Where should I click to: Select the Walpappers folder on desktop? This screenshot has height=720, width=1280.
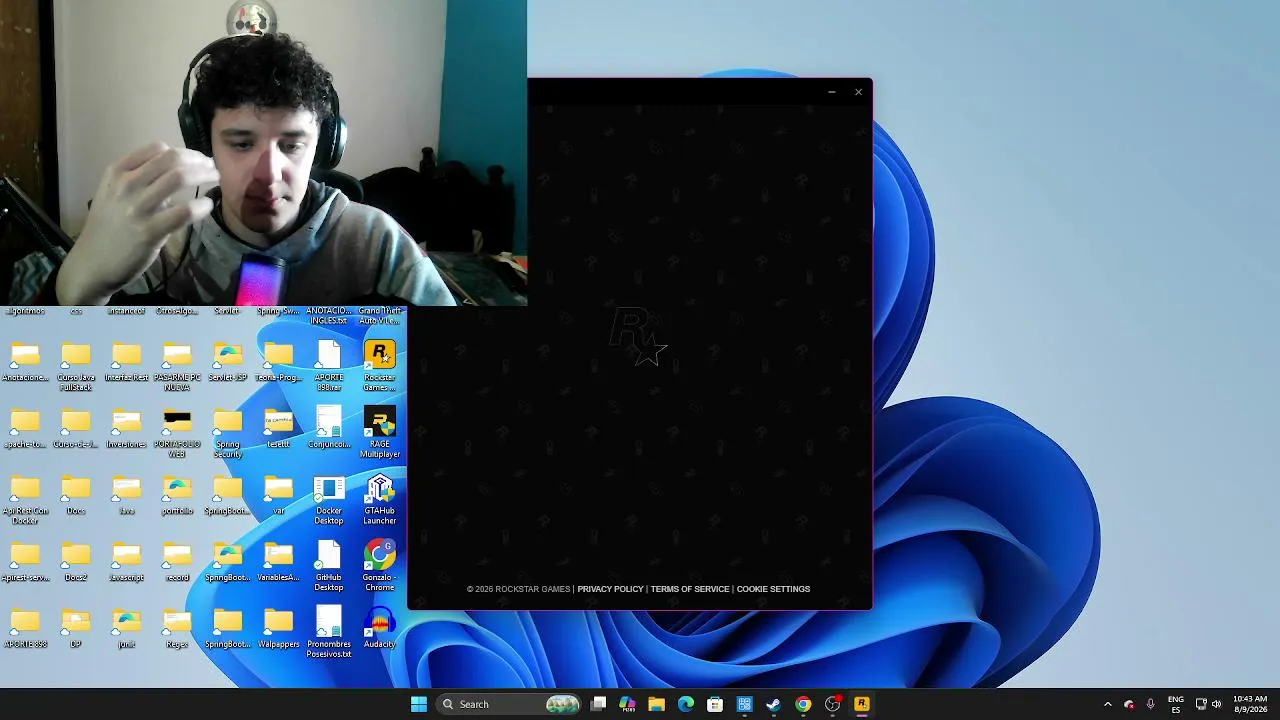click(x=279, y=628)
